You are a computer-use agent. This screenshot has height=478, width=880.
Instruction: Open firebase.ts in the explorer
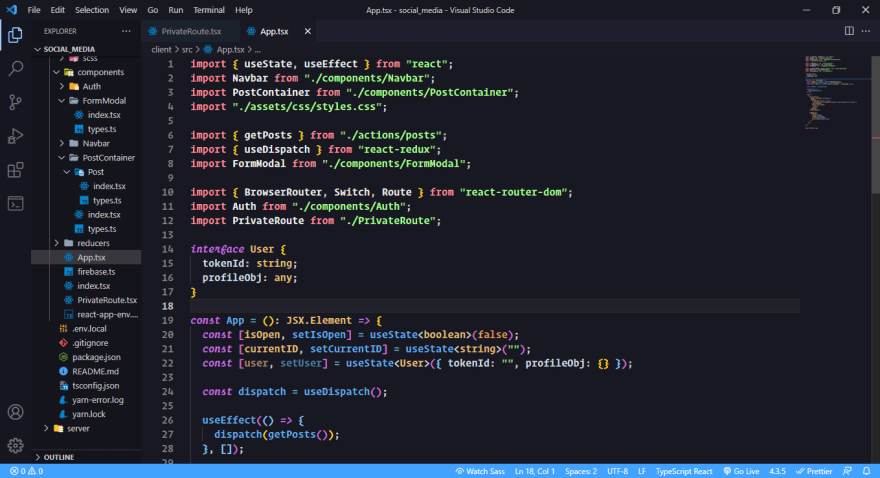click(96, 272)
